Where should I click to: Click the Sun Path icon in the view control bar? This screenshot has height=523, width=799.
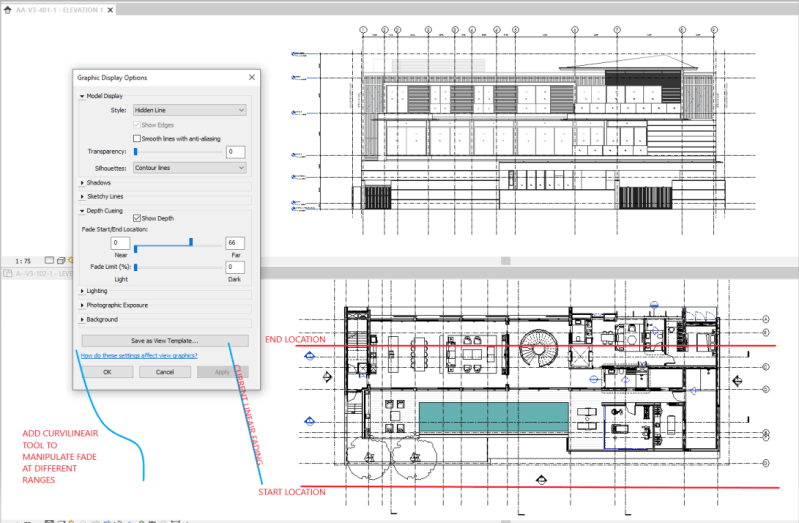71,260
